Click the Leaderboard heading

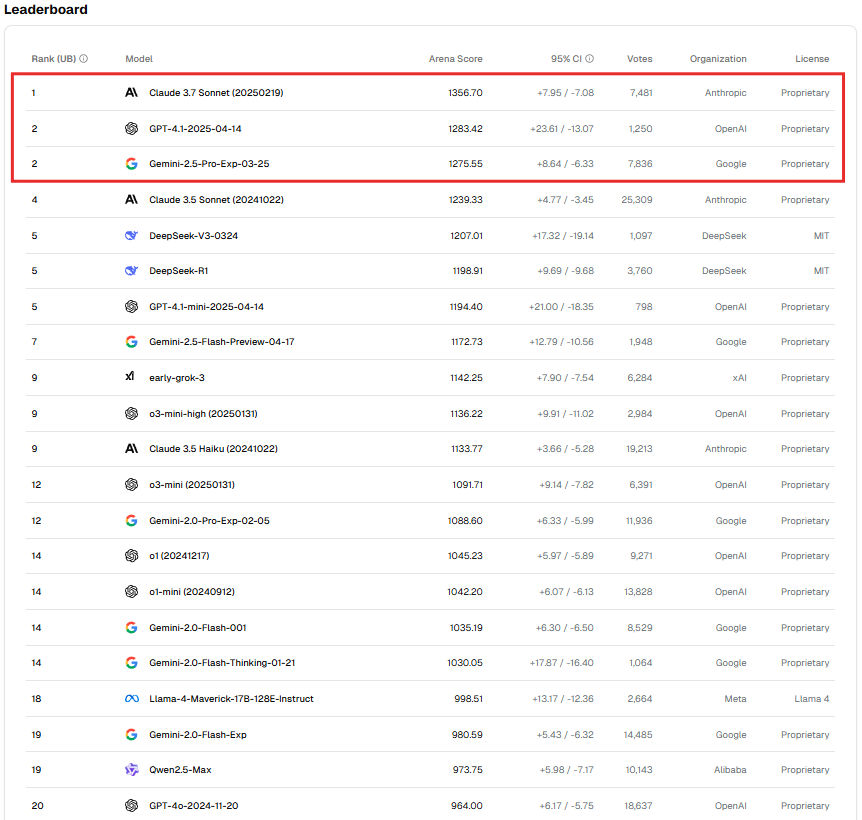point(46,9)
